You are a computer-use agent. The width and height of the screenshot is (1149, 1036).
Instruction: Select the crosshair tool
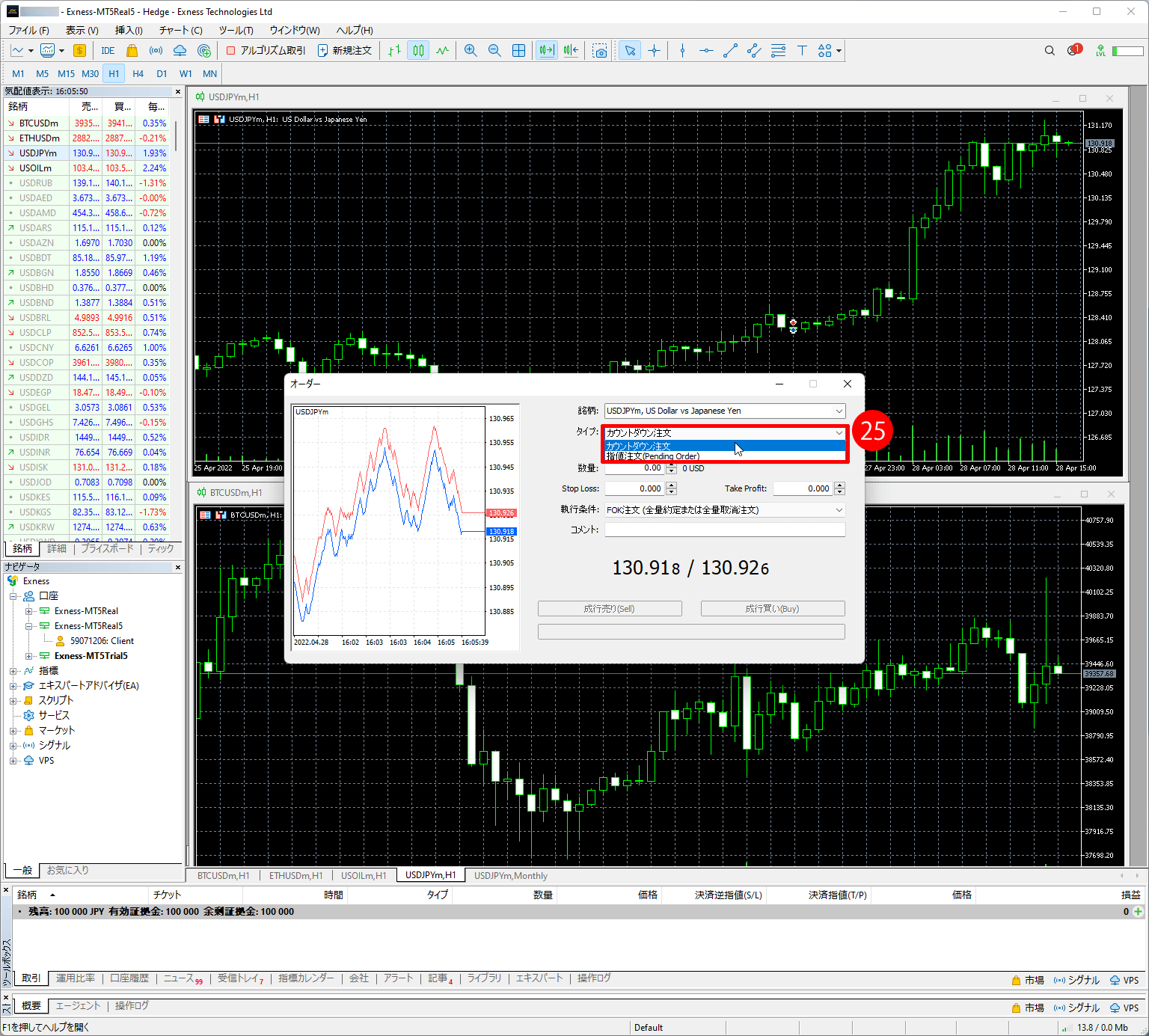pos(654,51)
